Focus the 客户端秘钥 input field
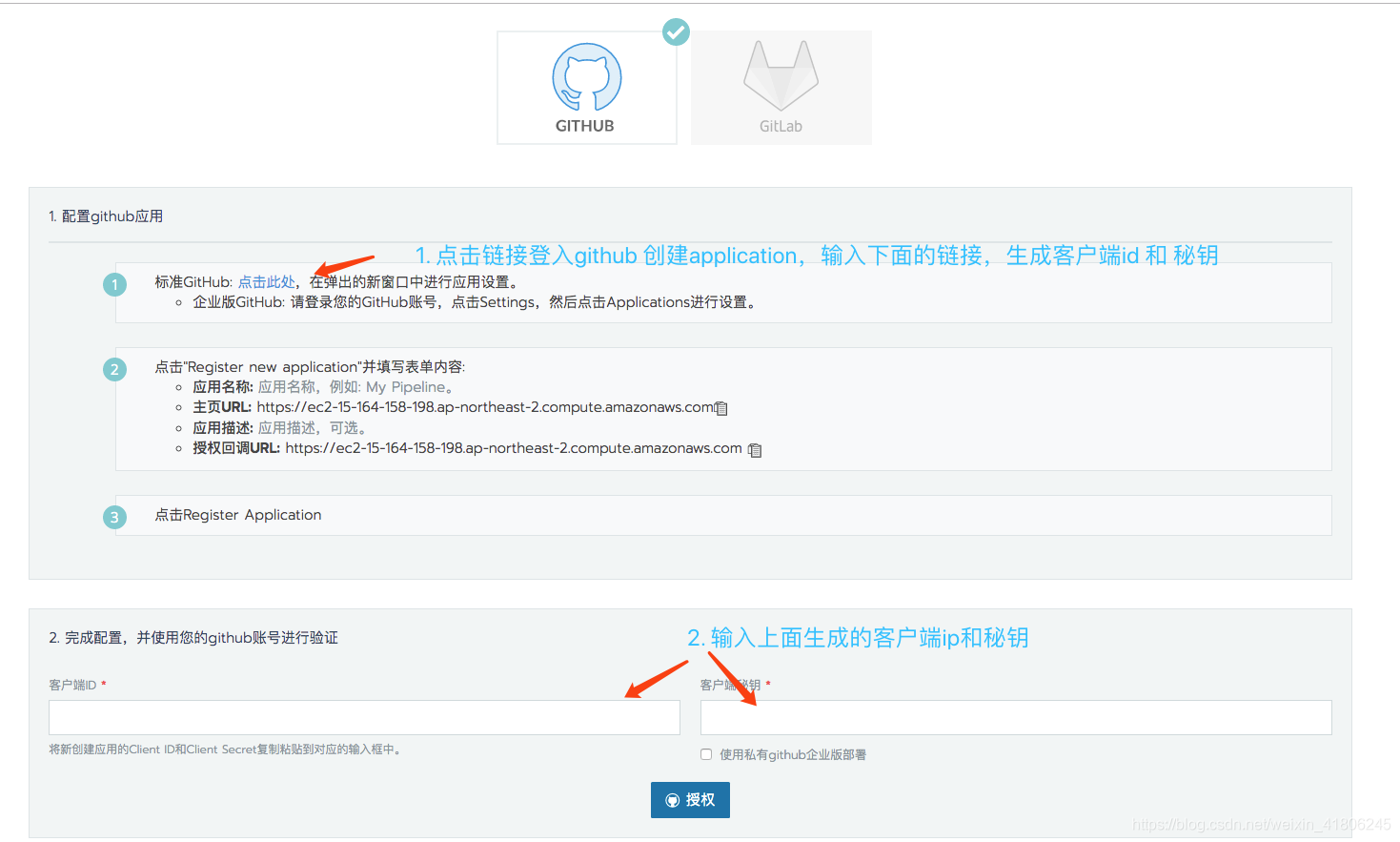 point(1016,717)
